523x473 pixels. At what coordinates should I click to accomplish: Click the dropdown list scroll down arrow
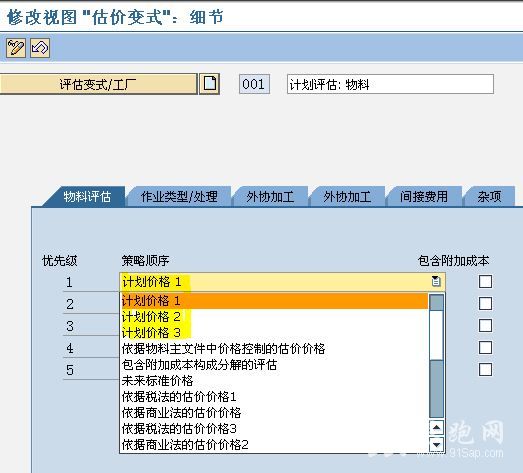point(436,444)
